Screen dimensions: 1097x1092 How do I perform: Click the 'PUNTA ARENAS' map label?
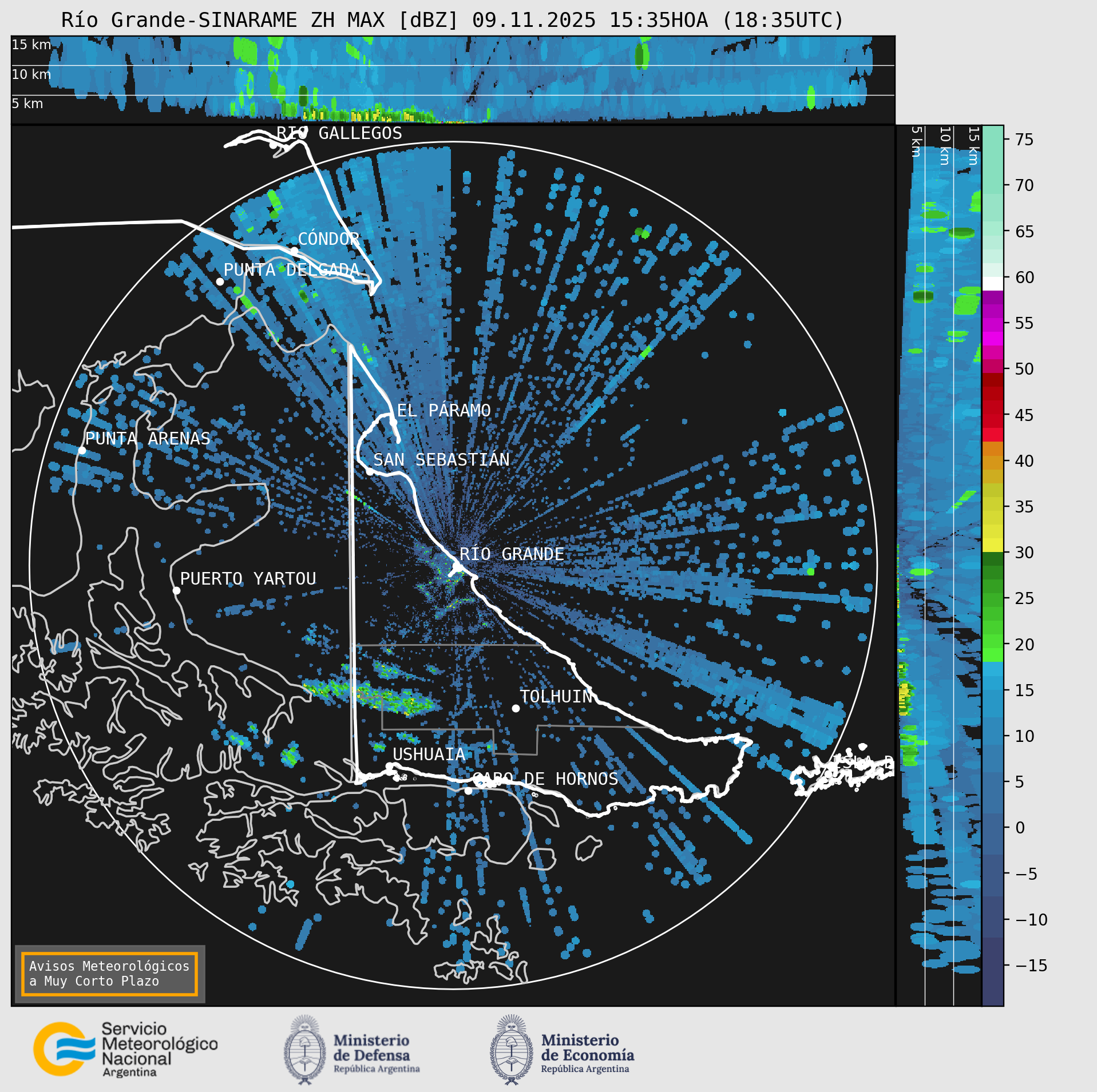(148, 438)
